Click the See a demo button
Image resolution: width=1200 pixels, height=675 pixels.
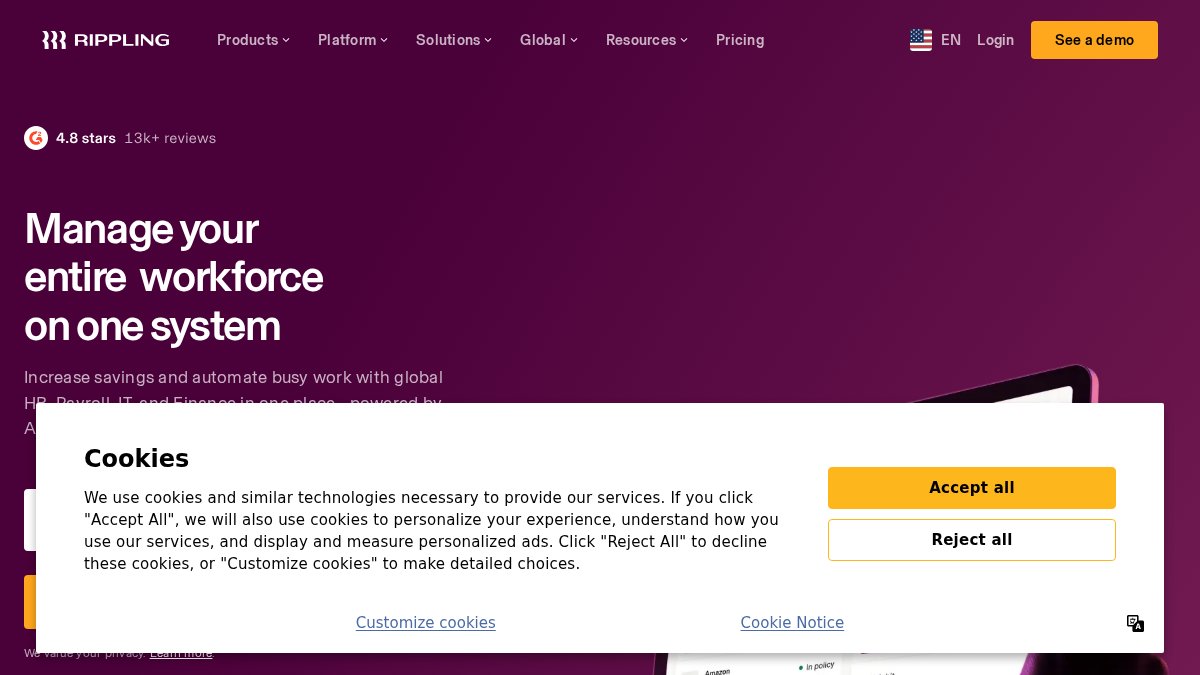[x=1094, y=40]
